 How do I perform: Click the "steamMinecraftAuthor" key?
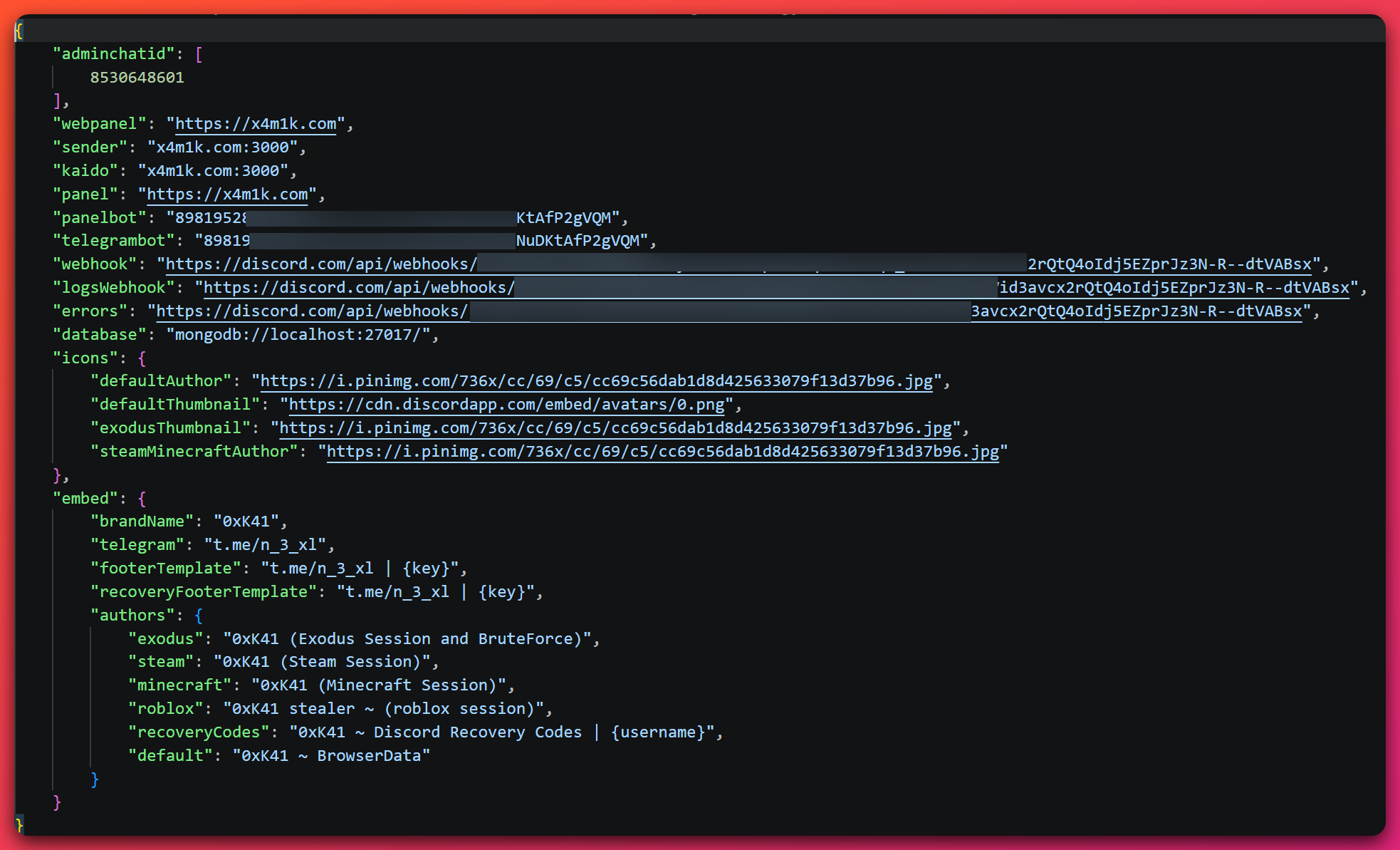point(194,452)
